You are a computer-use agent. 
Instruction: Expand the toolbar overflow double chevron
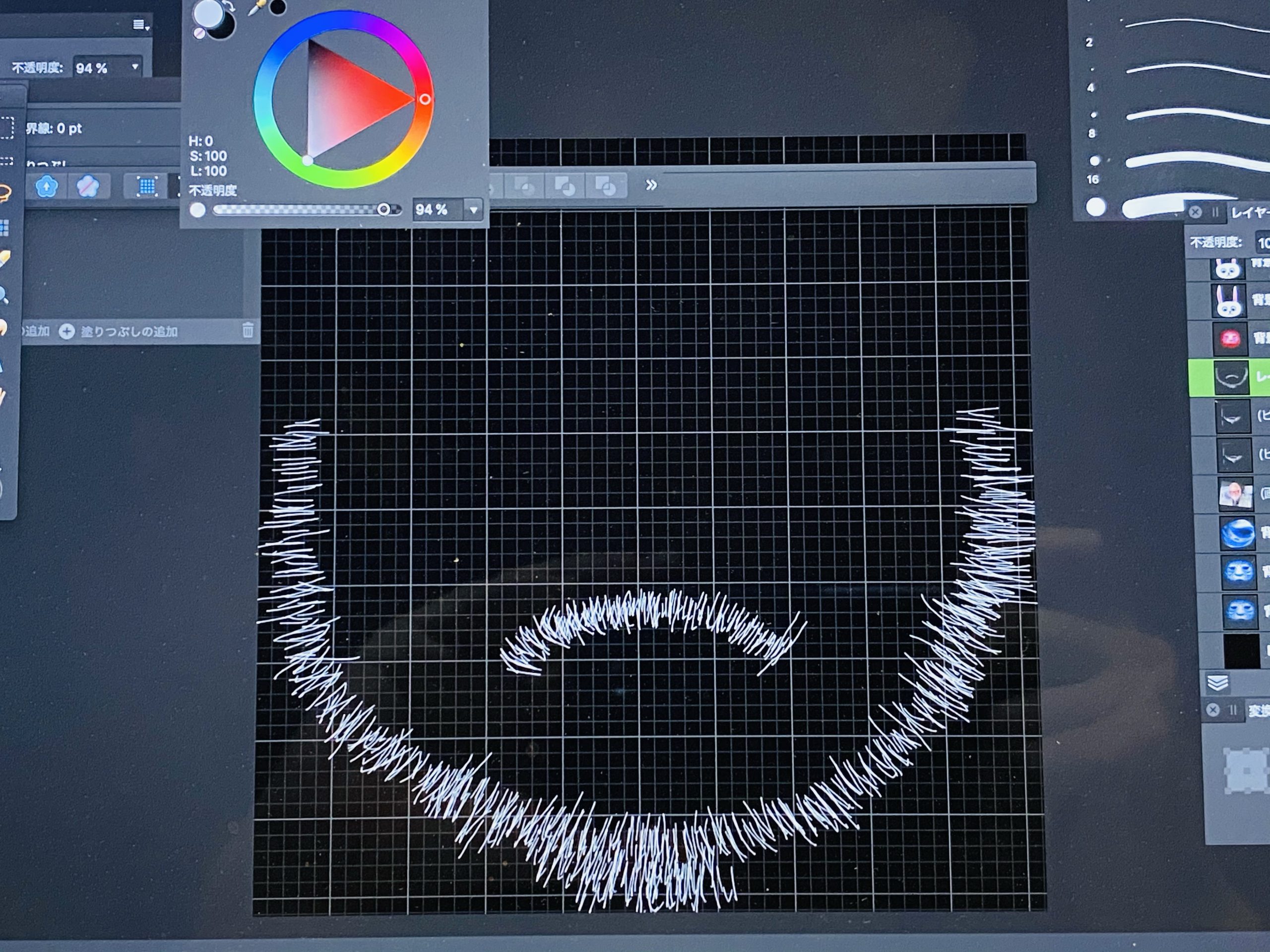(x=651, y=185)
